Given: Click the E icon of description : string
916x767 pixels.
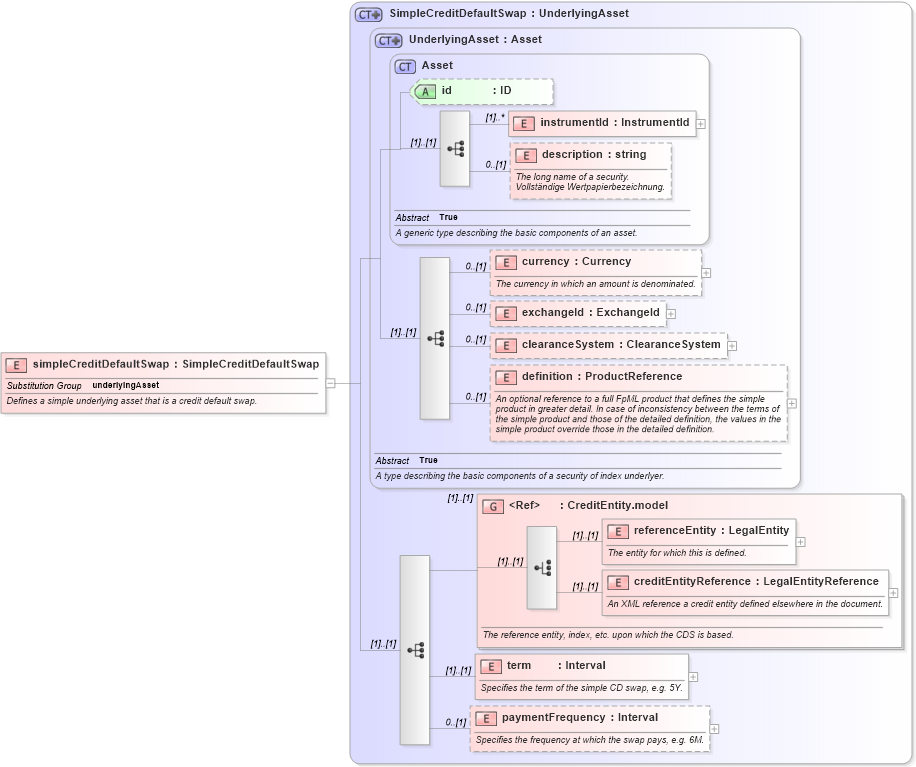Looking at the screenshot, I should [x=526, y=155].
